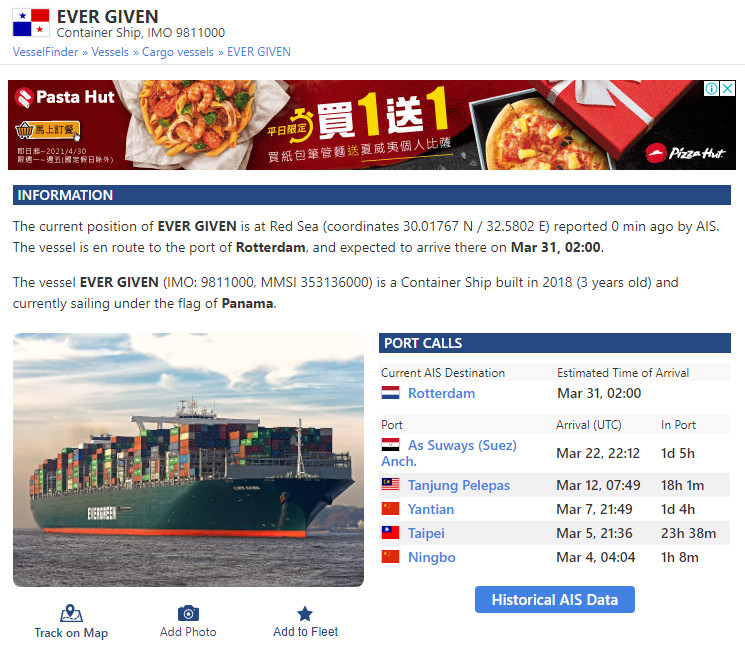Go to Vessels breadcrumb
745x653 pixels.
(x=110, y=52)
